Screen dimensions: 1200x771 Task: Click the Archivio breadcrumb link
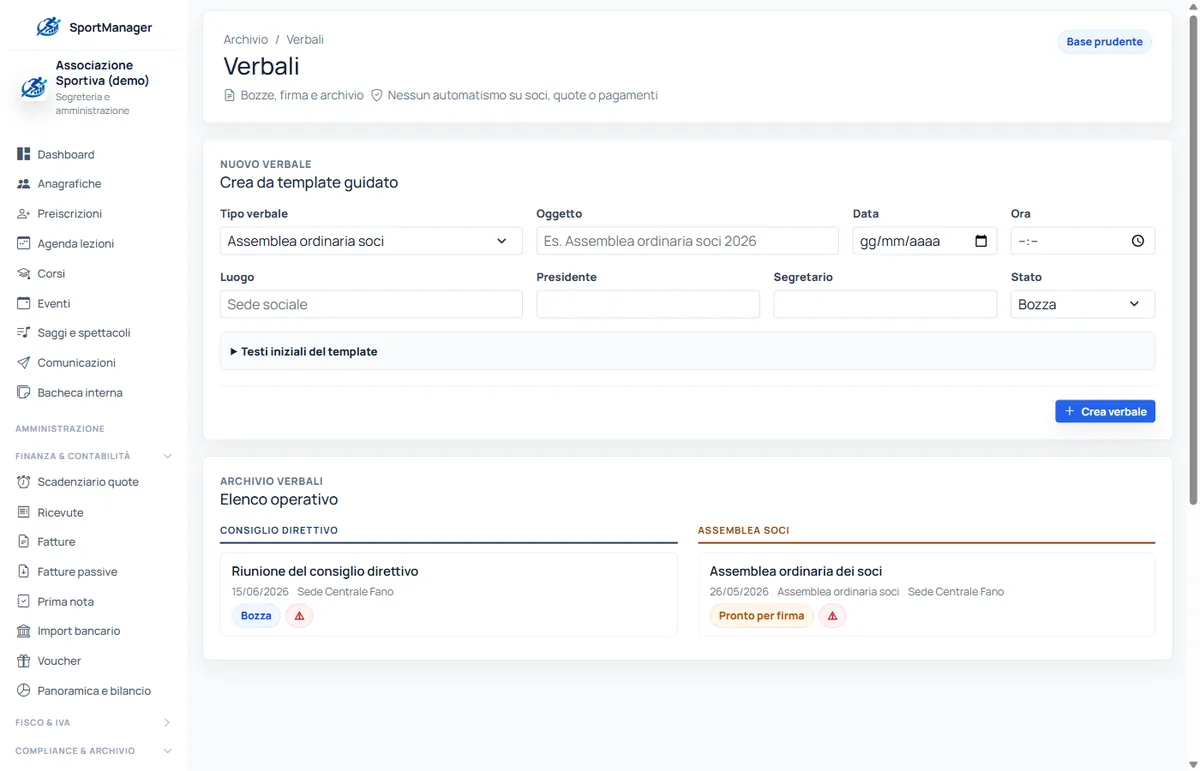[x=245, y=40]
